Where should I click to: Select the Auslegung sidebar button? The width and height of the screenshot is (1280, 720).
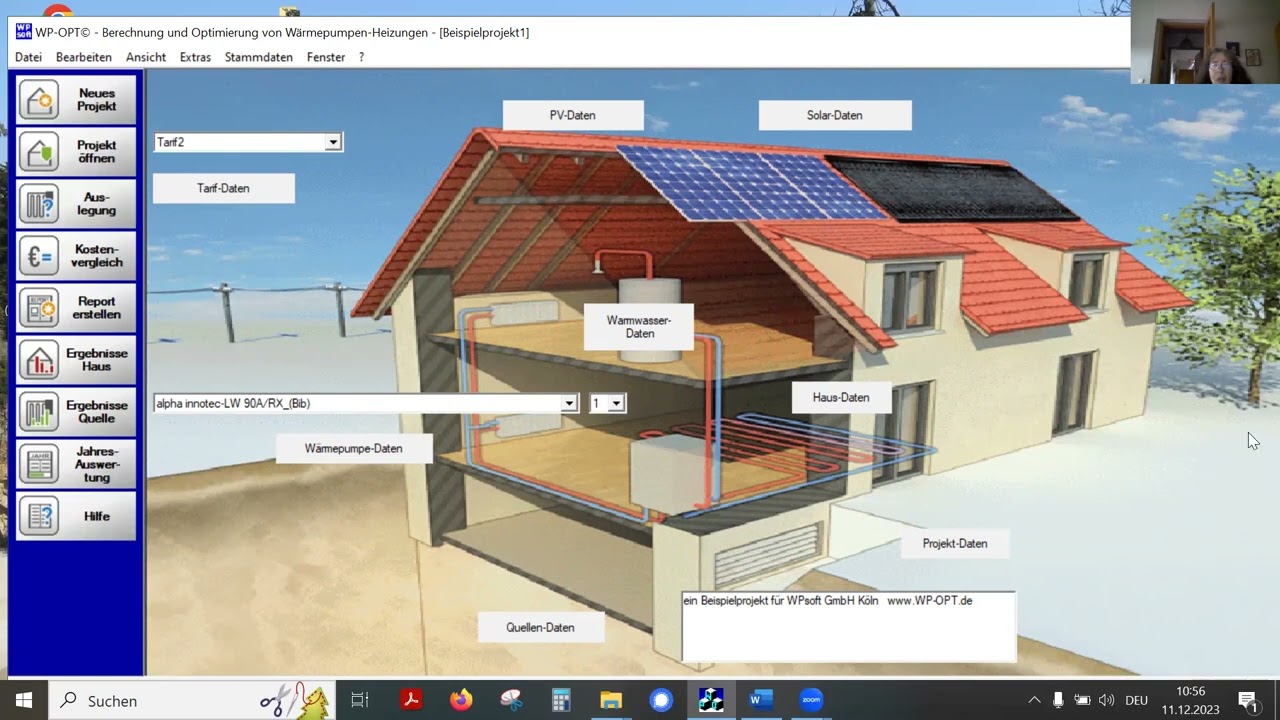pyautogui.click(x=76, y=204)
